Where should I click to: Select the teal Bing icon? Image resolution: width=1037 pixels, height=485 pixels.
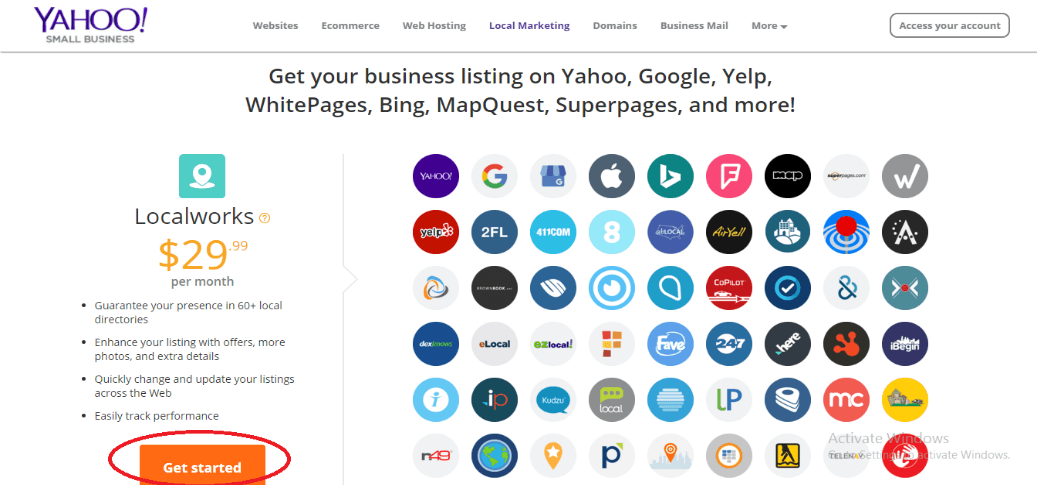pyautogui.click(x=671, y=176)
